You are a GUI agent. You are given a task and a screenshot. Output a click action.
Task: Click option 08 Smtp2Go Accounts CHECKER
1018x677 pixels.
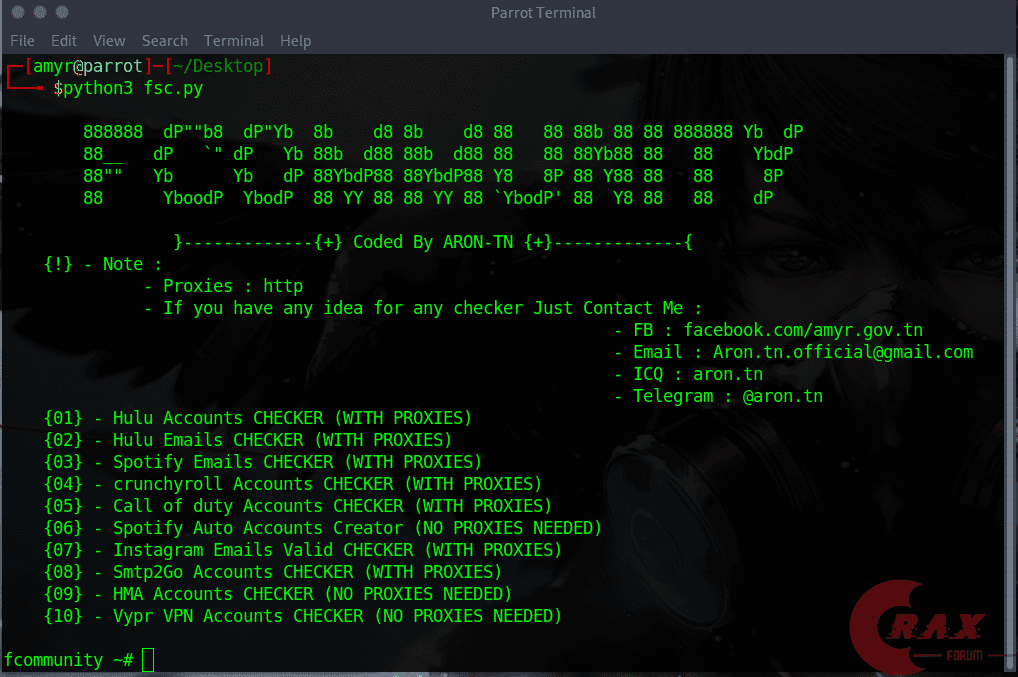pos(273,572)
